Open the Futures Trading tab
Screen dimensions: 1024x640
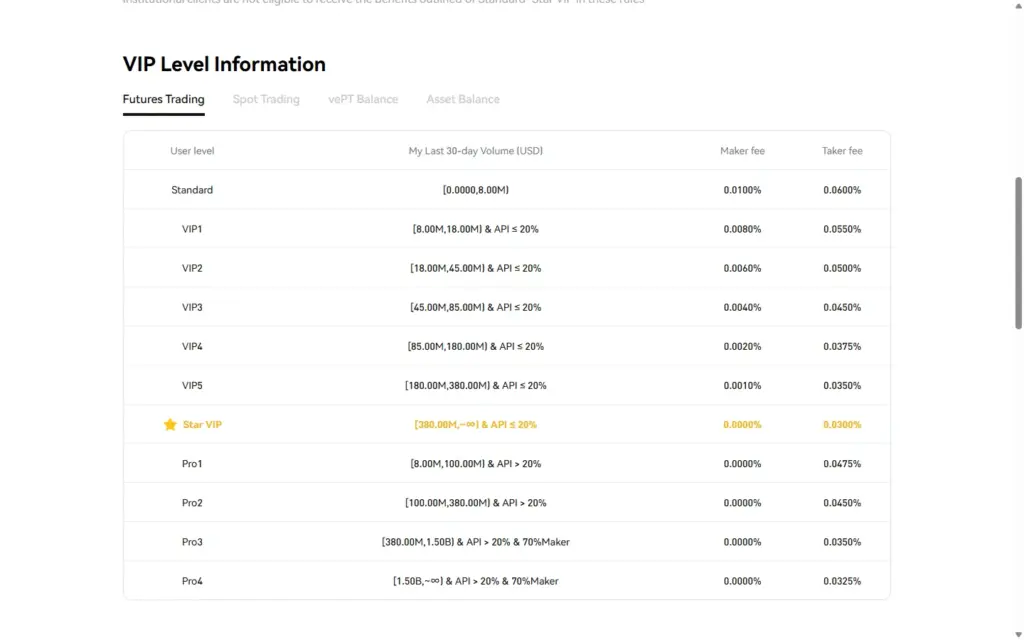pyautogui.click(x=163, y=99)
